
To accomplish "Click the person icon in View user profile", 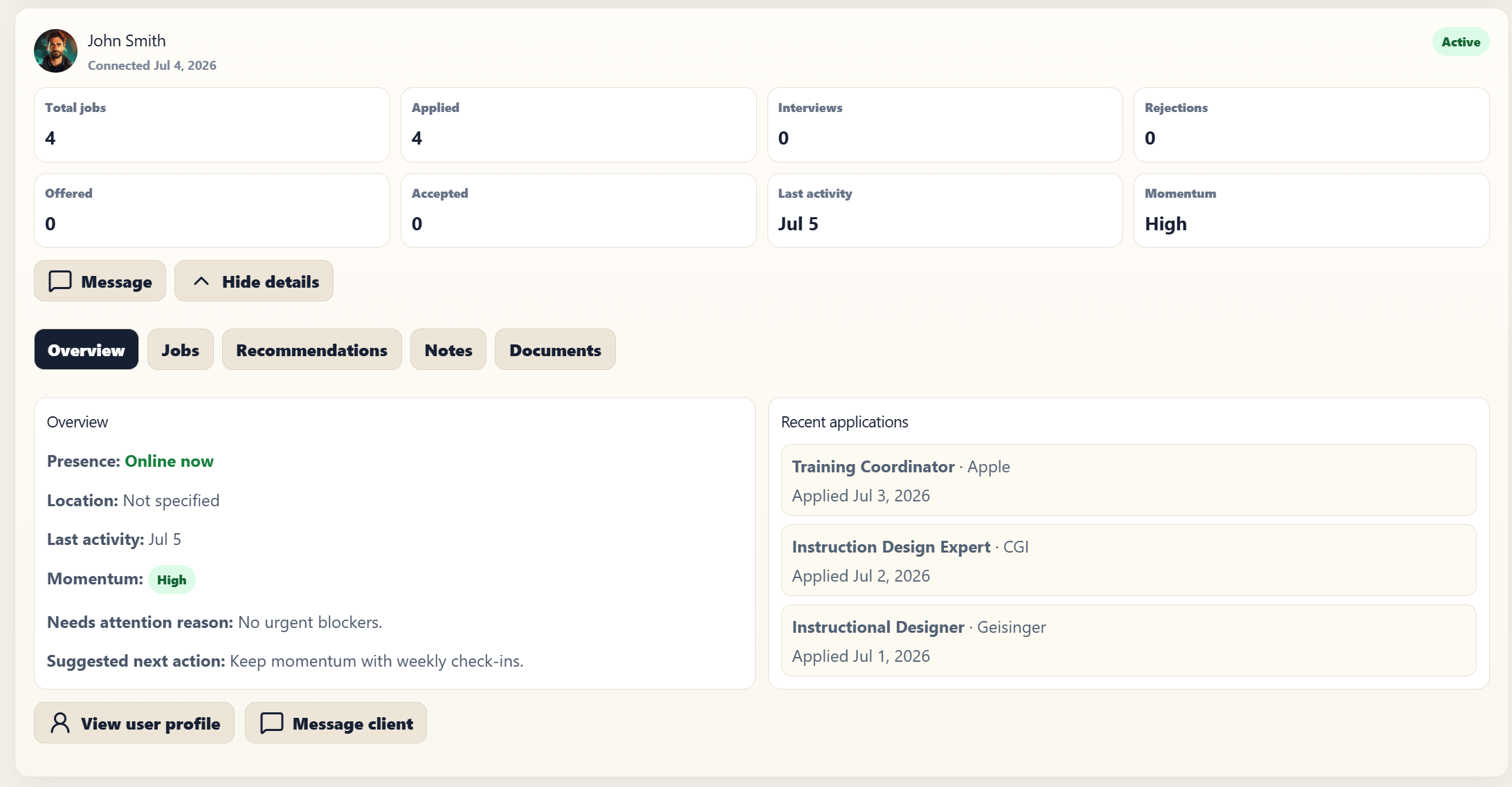I will click(x=60, y=723).
